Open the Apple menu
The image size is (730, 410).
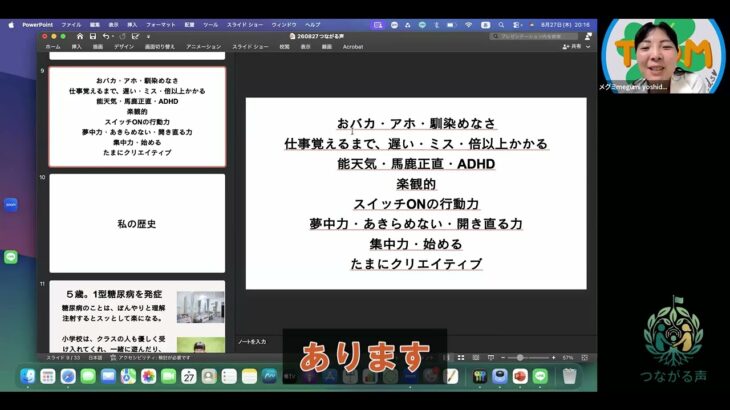pyautogui.click(x=11, y=25)
